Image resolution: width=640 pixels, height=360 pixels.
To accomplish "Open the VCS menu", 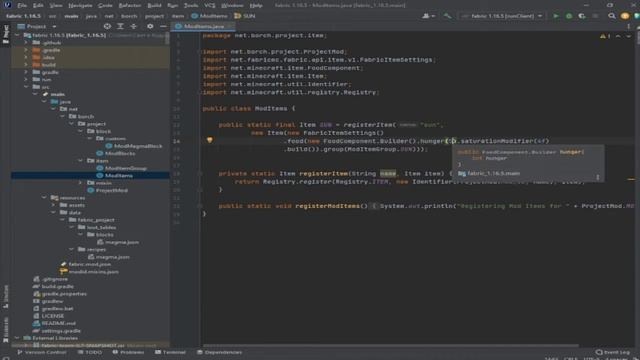I will (x=209, y=5).
